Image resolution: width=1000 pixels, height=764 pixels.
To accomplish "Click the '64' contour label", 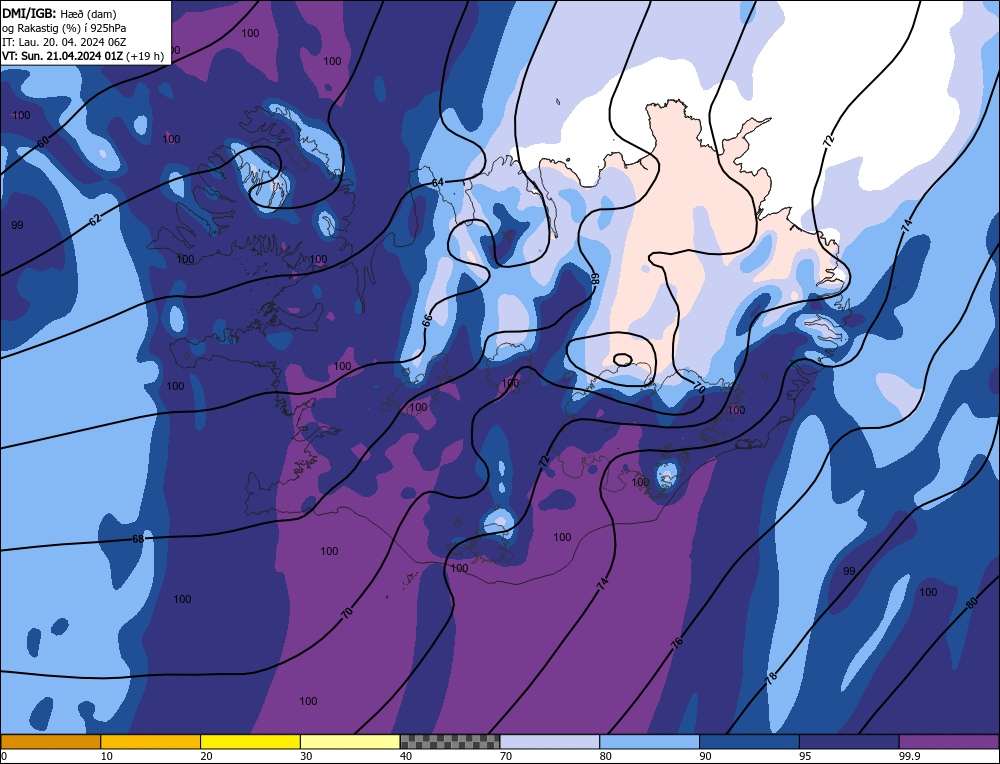I will tap(438, 182).
